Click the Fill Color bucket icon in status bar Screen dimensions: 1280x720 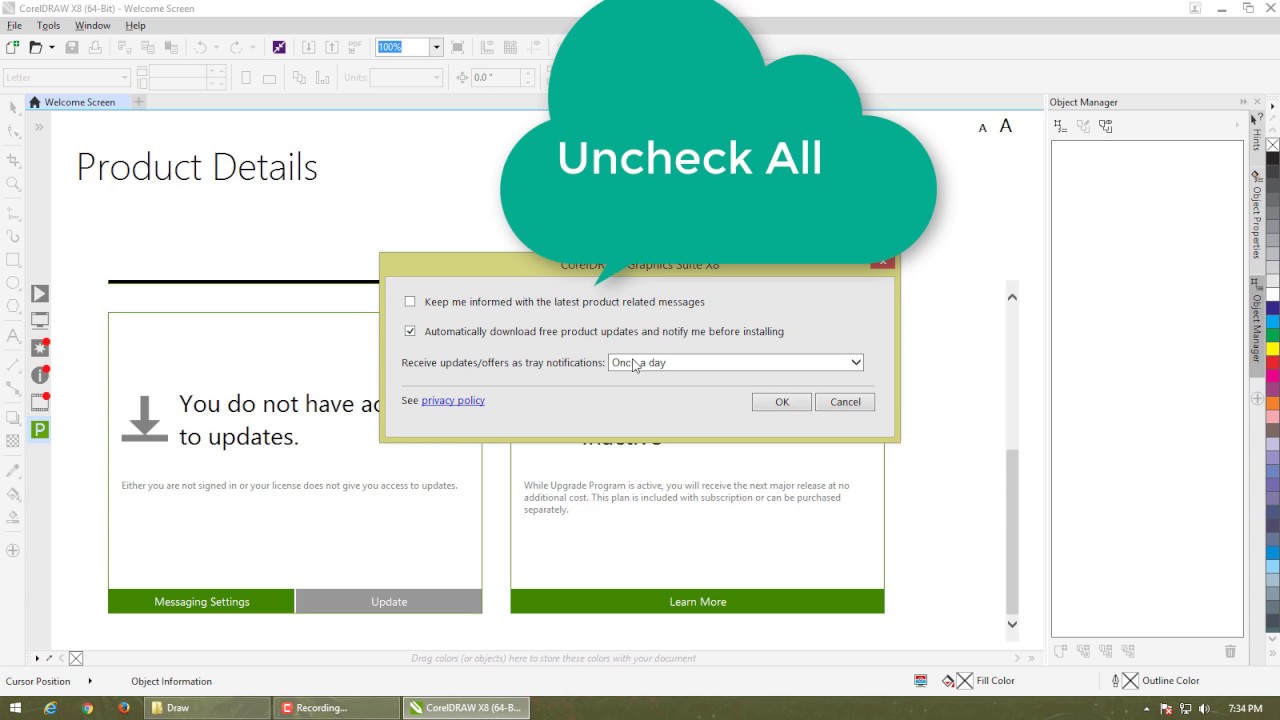(x=947, y=681)
